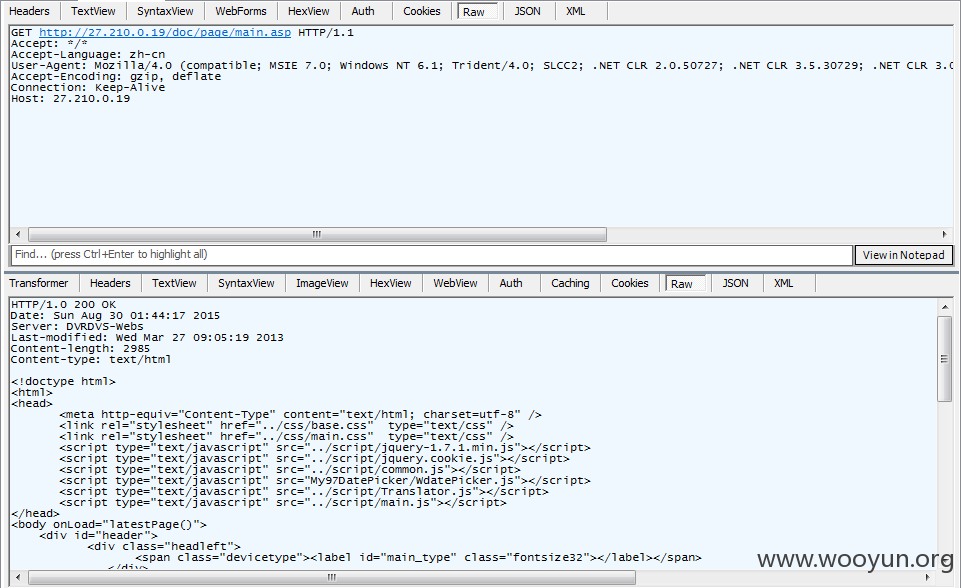
Task: Click the jquery-1.7.1.min.js script line
Action: point(325,448)
